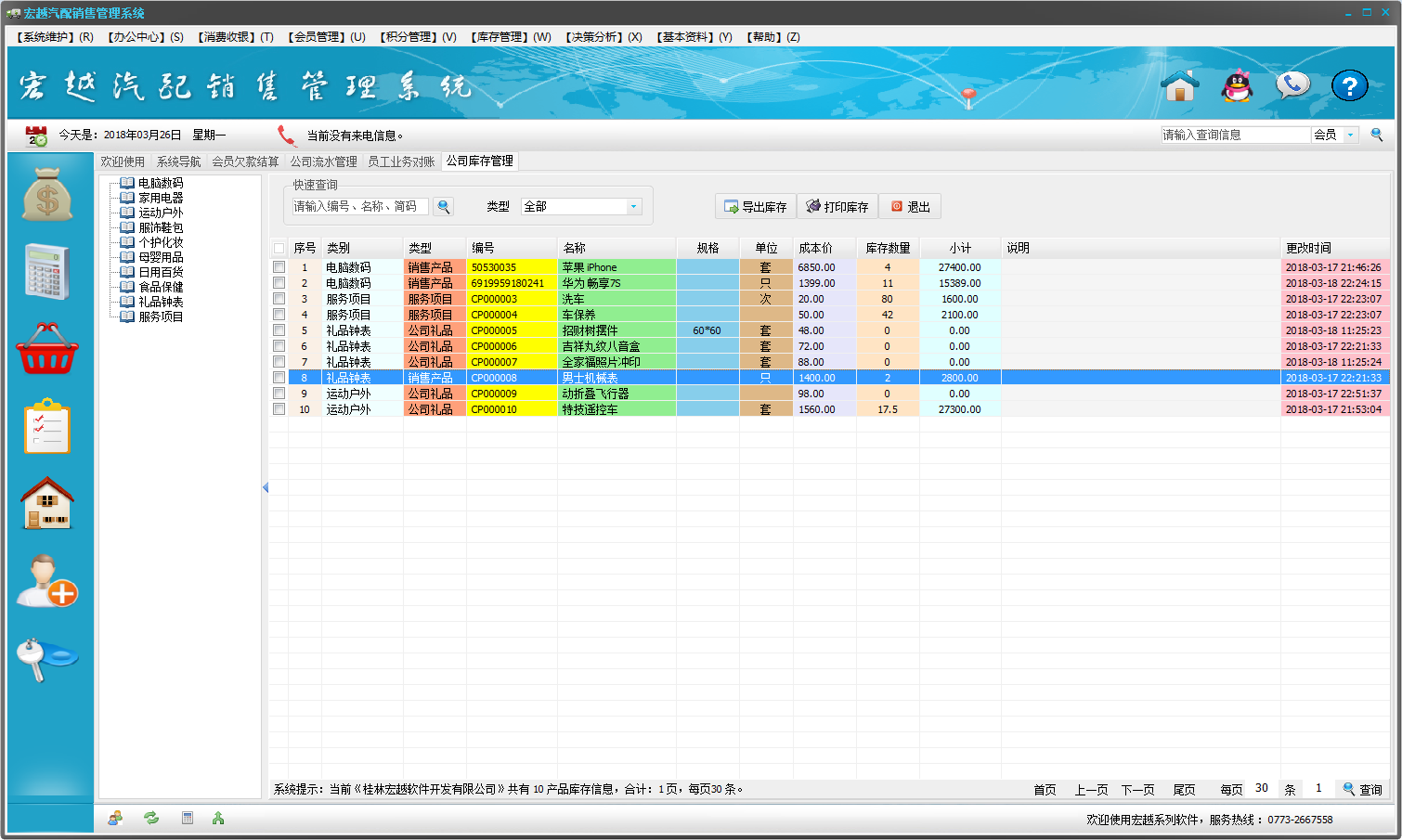The height and width of the screenshot is (840, 1402).
Task: Collapse the left tree panel using splitter arrow
Action: (x=266, y=487)
